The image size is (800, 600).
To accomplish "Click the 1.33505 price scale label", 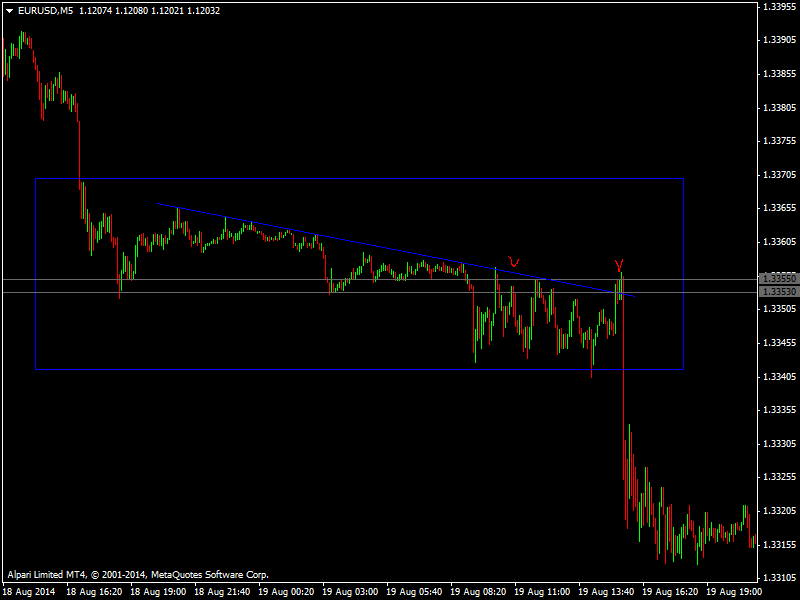I will [780, 309].
